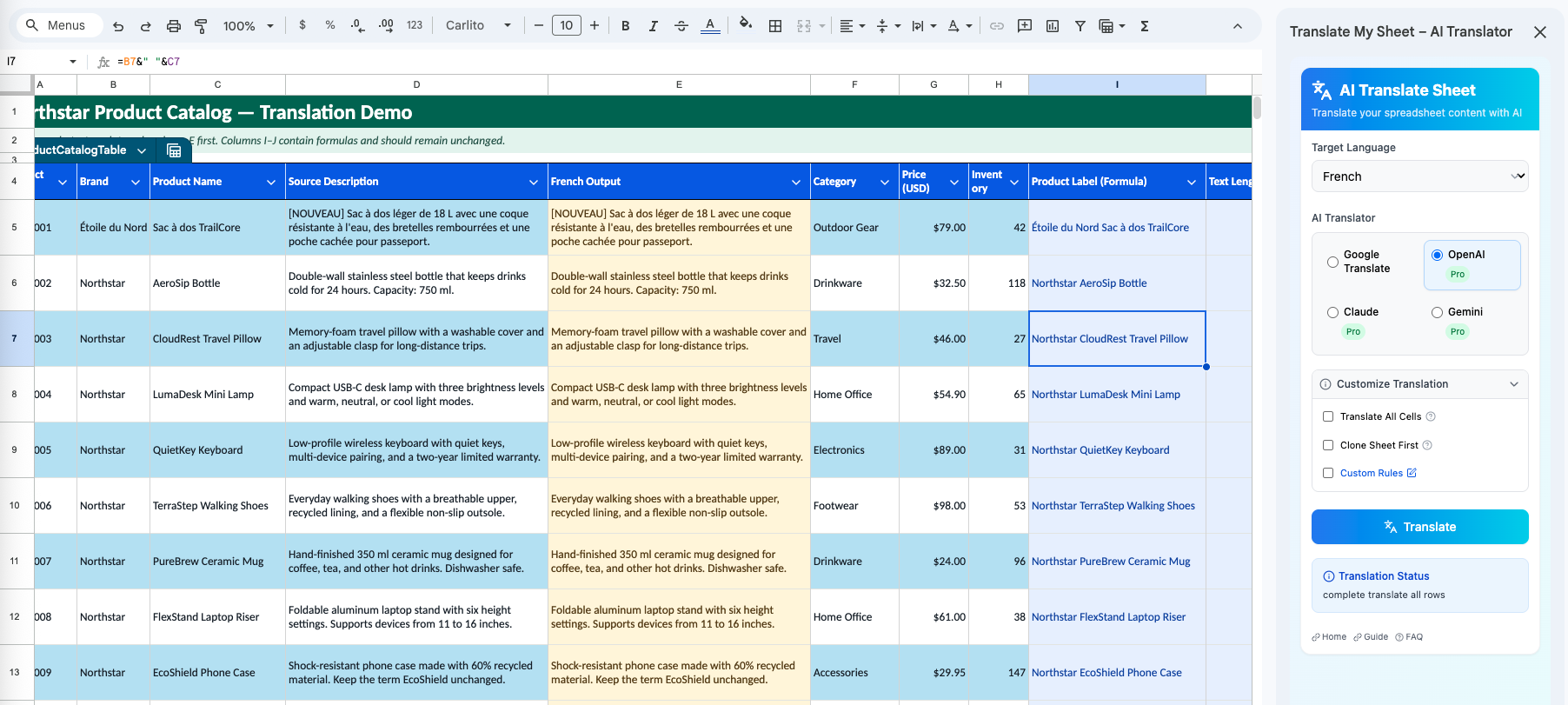
Task: Open the cell borders options
Action: [x=775, y=26]
